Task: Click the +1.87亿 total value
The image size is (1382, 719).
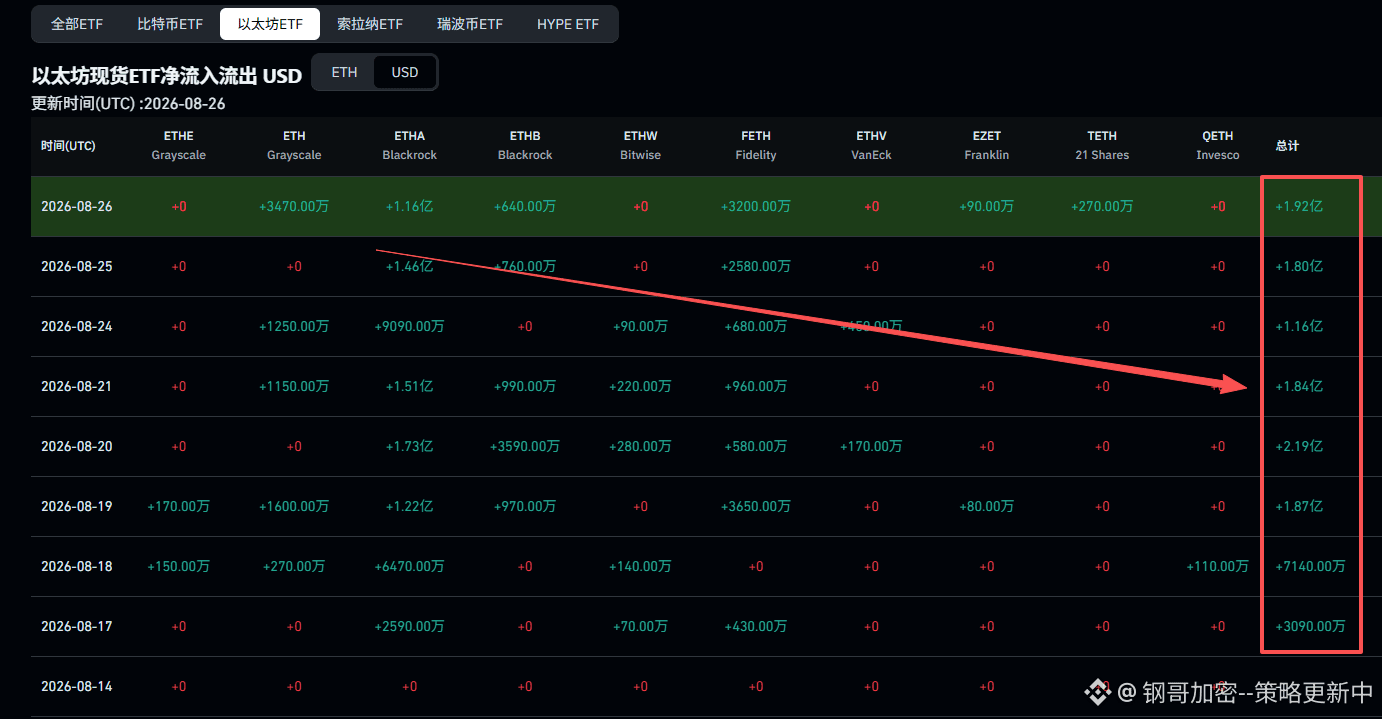Action: click(1299, 506)
